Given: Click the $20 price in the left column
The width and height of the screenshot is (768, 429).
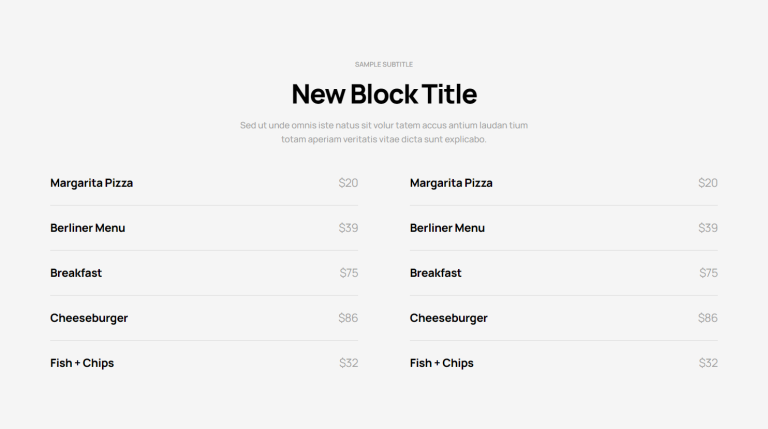Looking at the screenshot, I should pyautogui.click(x=348, y=183).
